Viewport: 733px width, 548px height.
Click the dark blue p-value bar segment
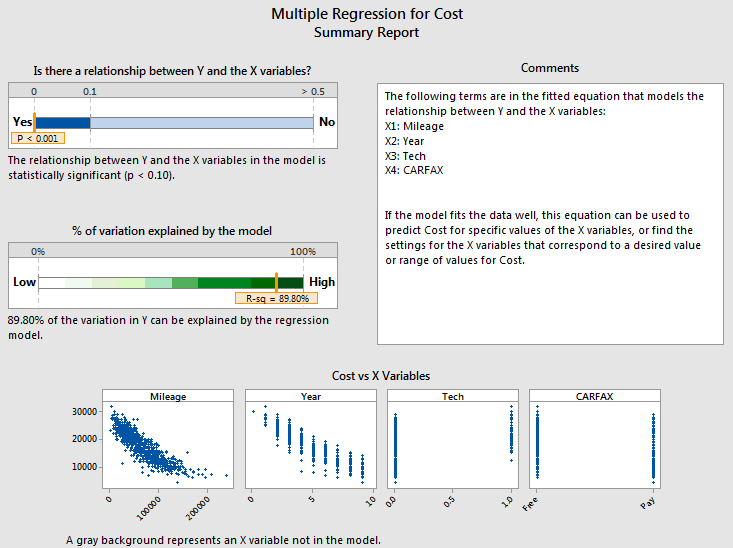click(63, 122)
